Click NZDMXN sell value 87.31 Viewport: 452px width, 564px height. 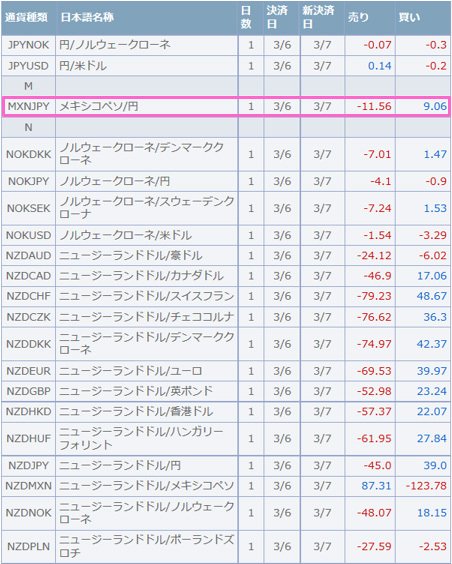[376, 486]
